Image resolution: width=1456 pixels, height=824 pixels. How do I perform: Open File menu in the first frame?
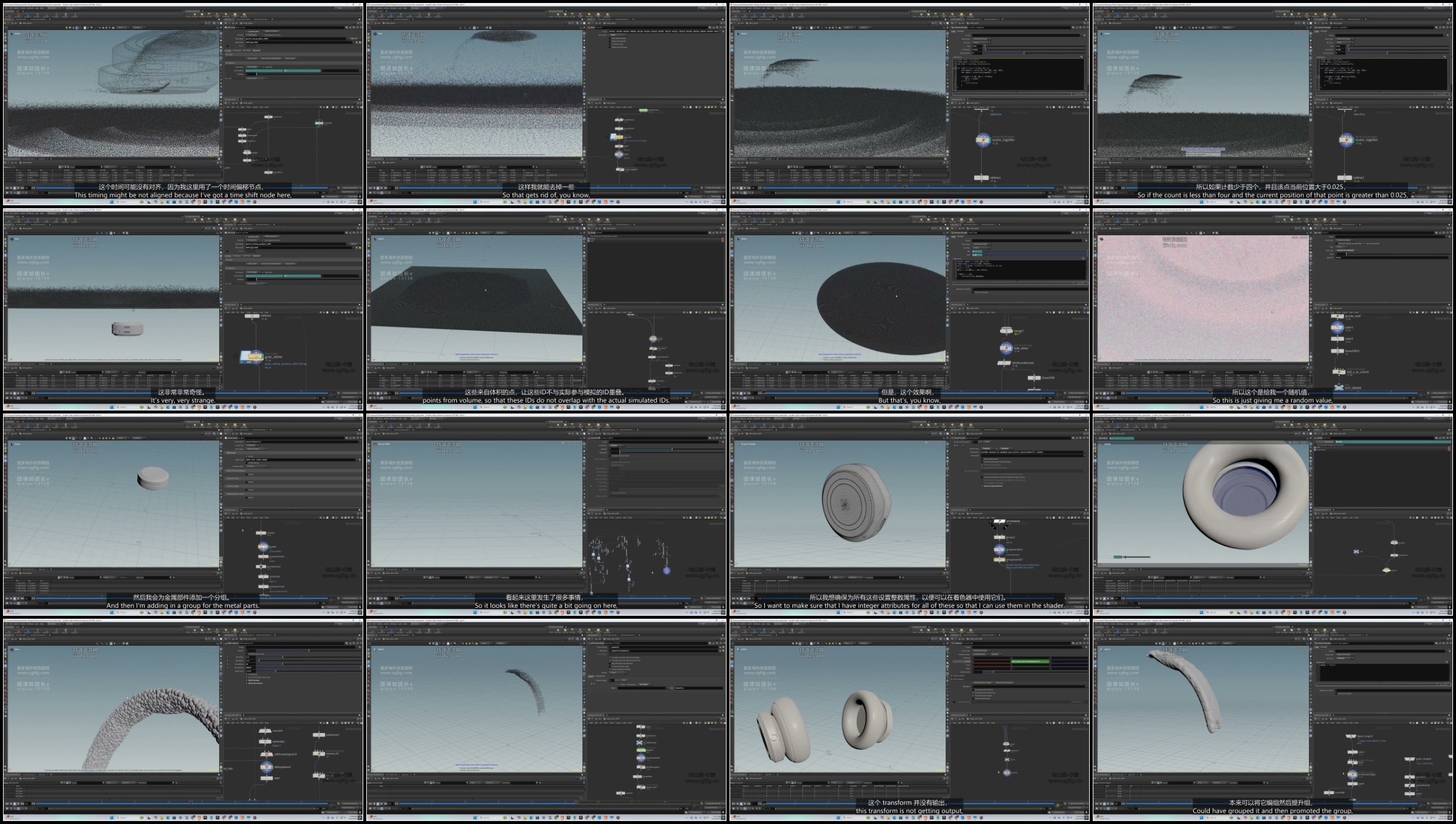(x=7, y=8)
